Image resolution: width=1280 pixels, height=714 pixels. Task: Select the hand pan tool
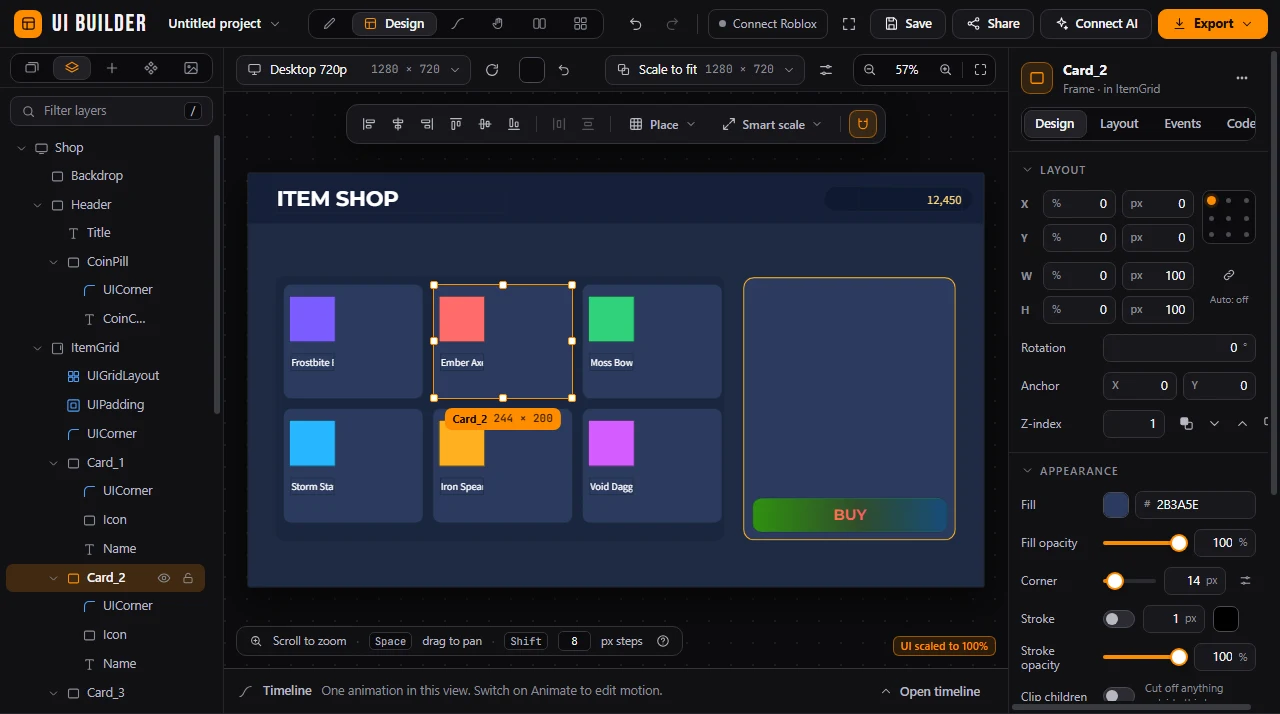pyautogui.click(x=498, y=24)
